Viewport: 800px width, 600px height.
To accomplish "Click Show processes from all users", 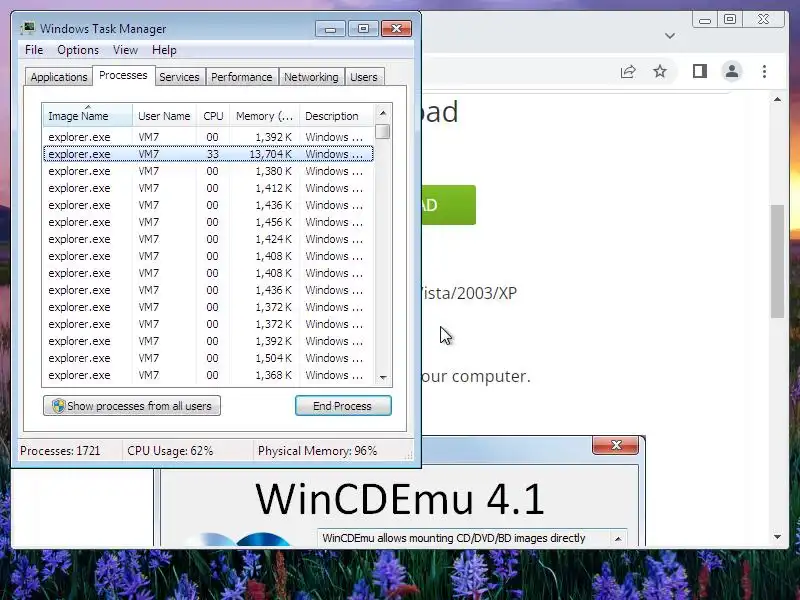I will tap(132, 406).
